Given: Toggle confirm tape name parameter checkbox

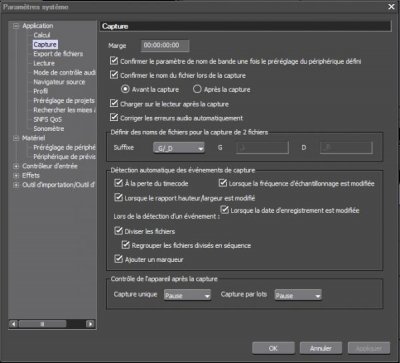Looking at the screenshot, I should coord(114,61).
